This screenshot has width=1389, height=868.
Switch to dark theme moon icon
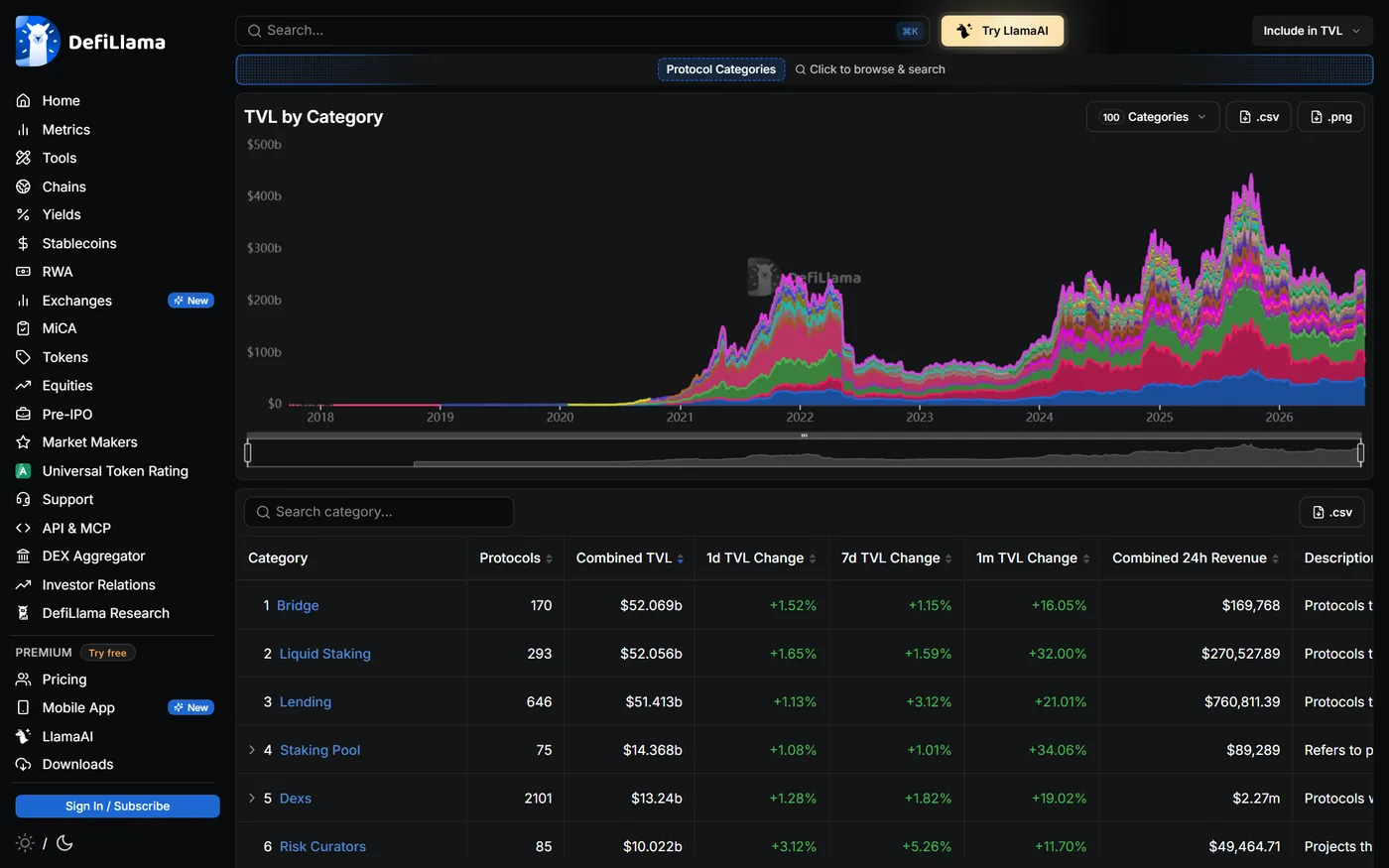[64, 843]
